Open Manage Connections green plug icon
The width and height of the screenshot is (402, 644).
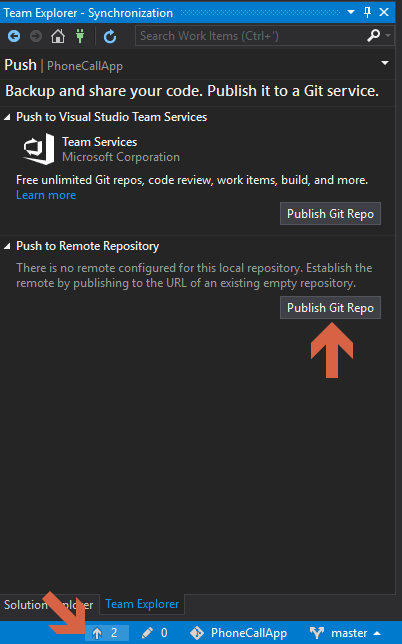coord(80,36)
